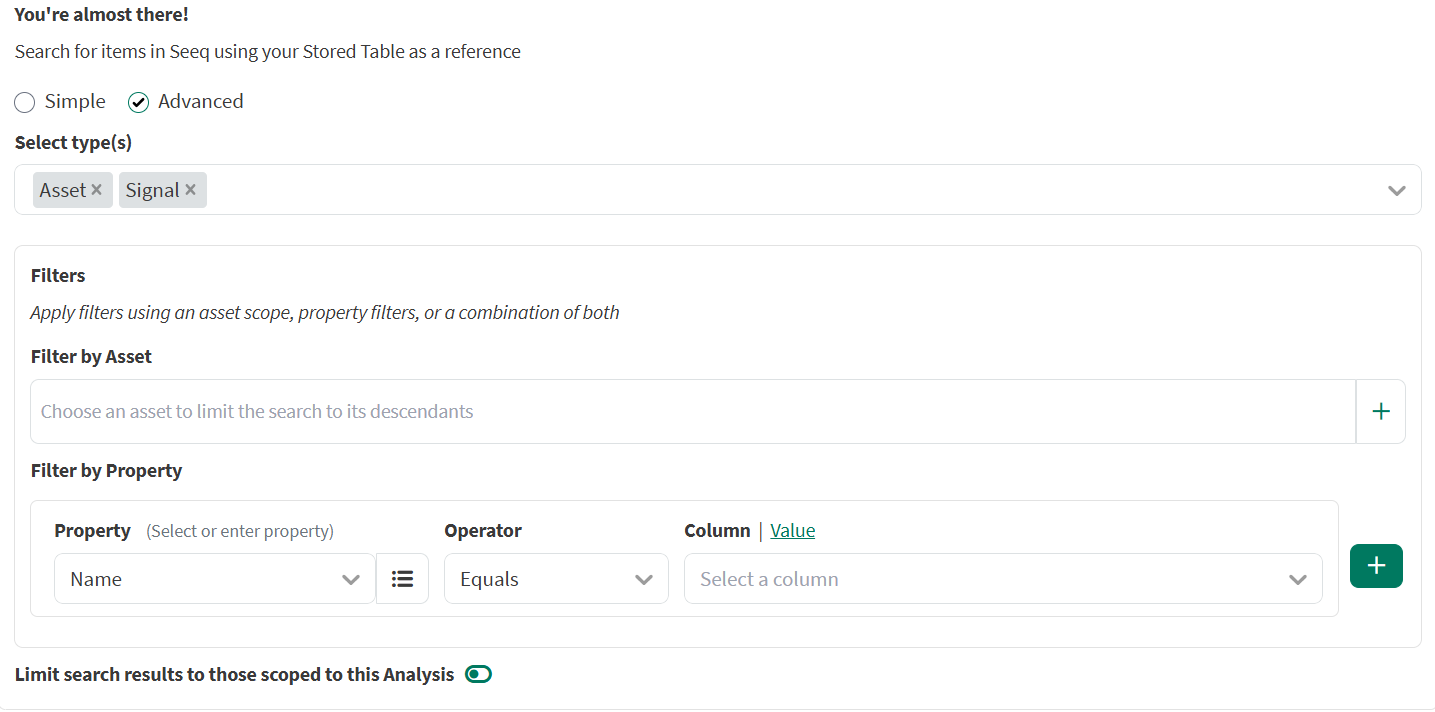
Task: Click empty area of Select type(s) box
Action: (780, 190)
